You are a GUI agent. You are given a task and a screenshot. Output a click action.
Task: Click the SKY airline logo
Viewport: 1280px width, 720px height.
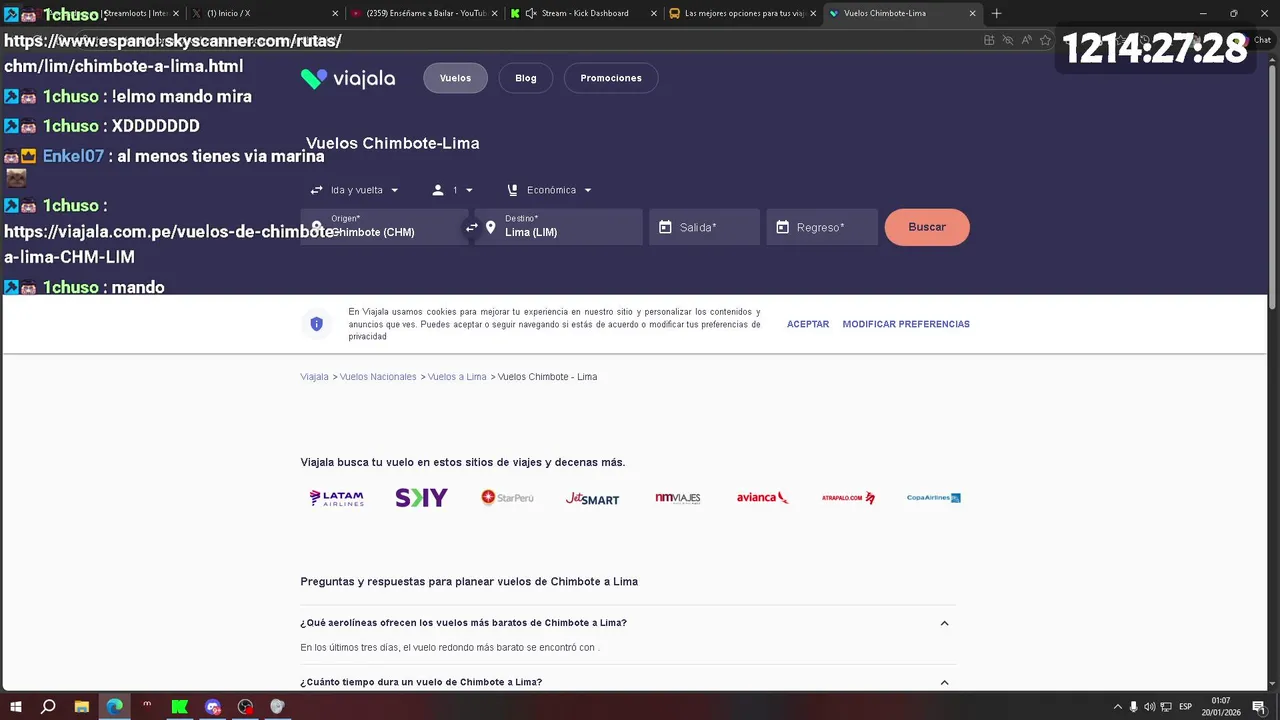pyautogui.click(x=421, y=498)
